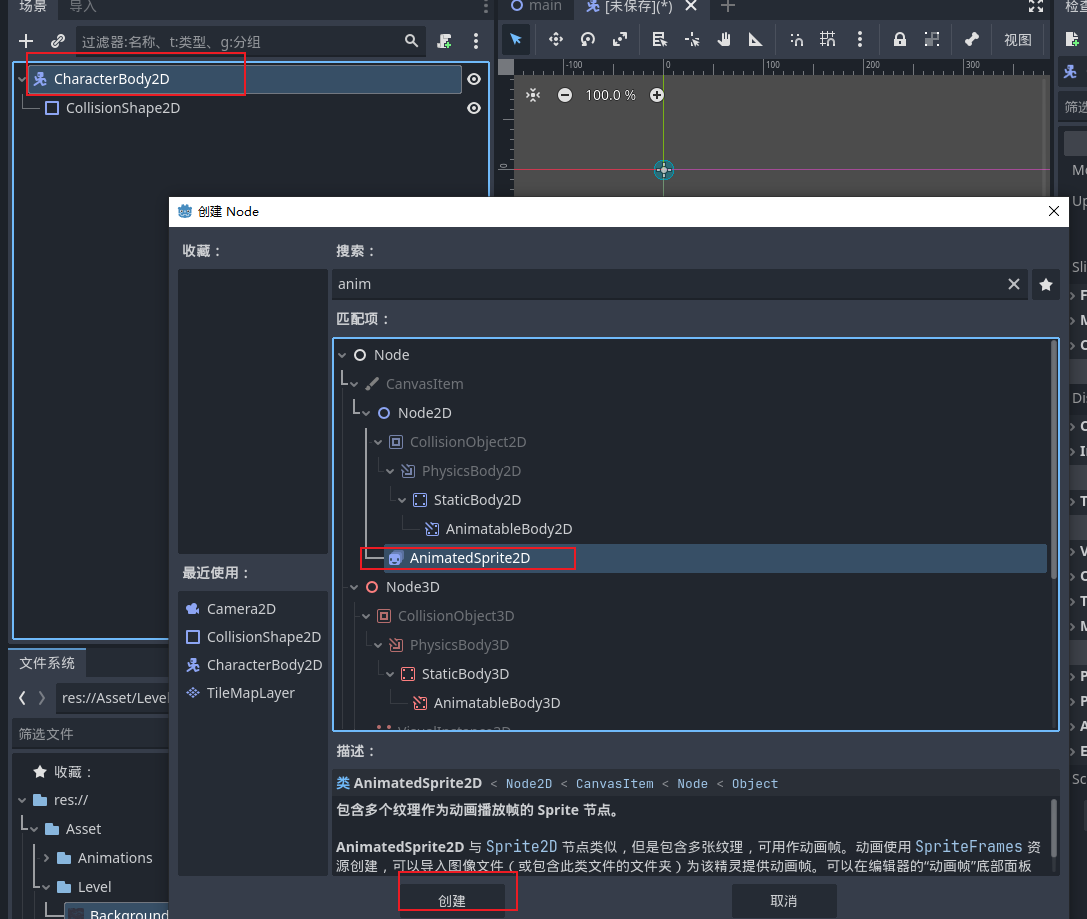
Task: Open the 文件系统 dock tab
Action: point(46,663)
